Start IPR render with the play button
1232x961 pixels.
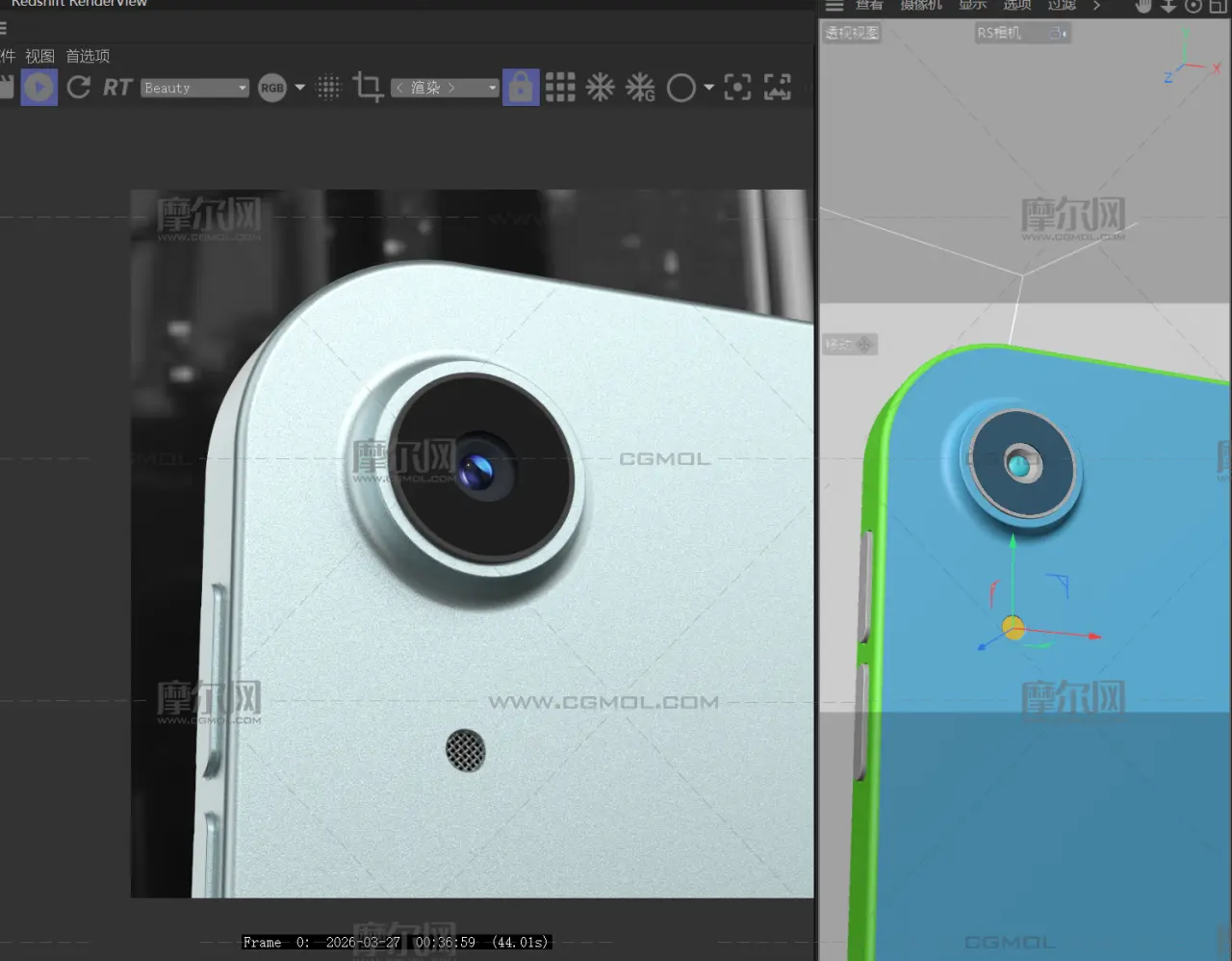(38, 88)
